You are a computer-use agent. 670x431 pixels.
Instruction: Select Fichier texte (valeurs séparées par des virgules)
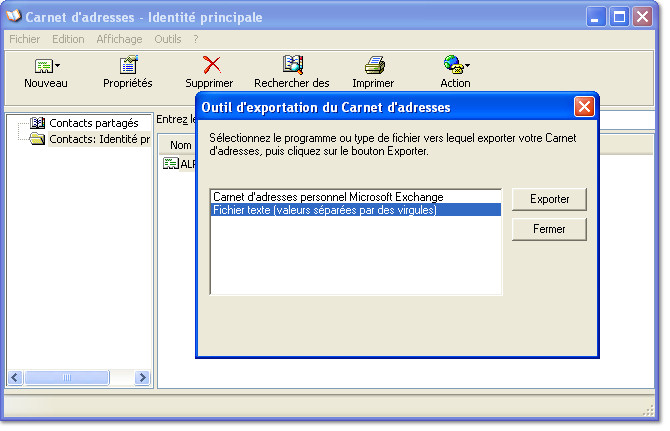pos(356,210)
